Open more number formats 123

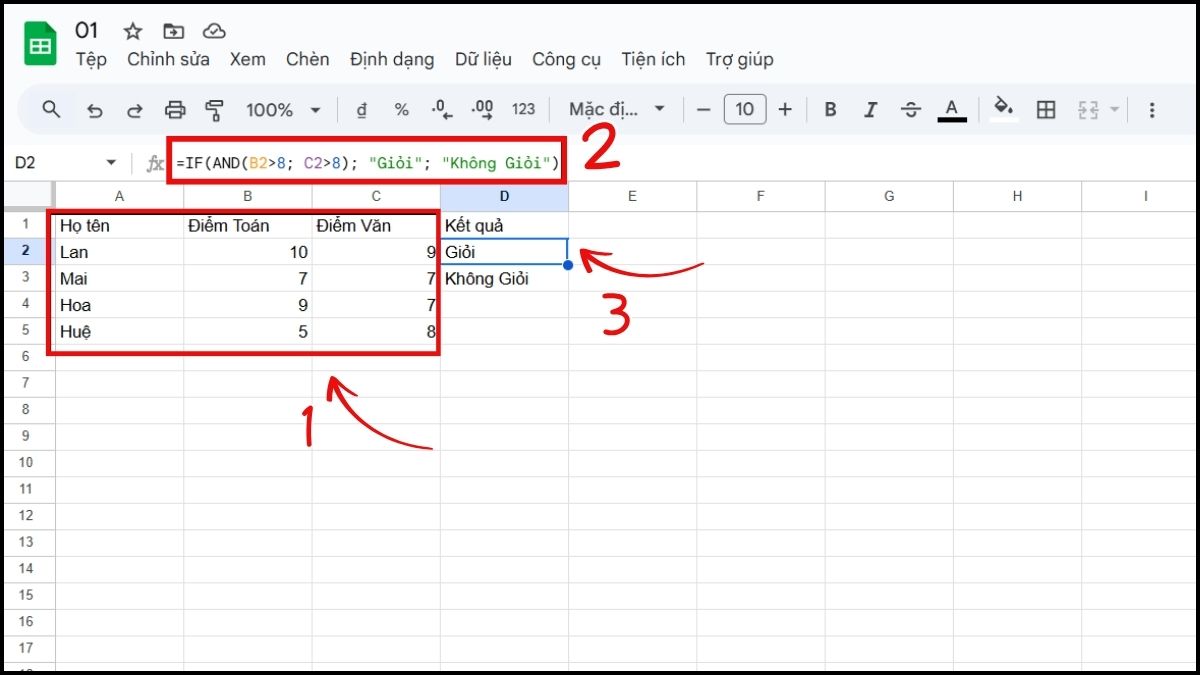coord(523,110)
